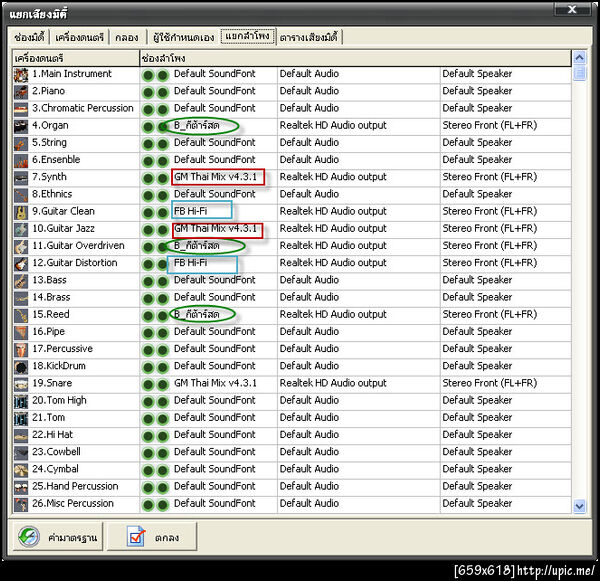Click FB Hi-Fi in the Guitar Clean row

point(191,211)
